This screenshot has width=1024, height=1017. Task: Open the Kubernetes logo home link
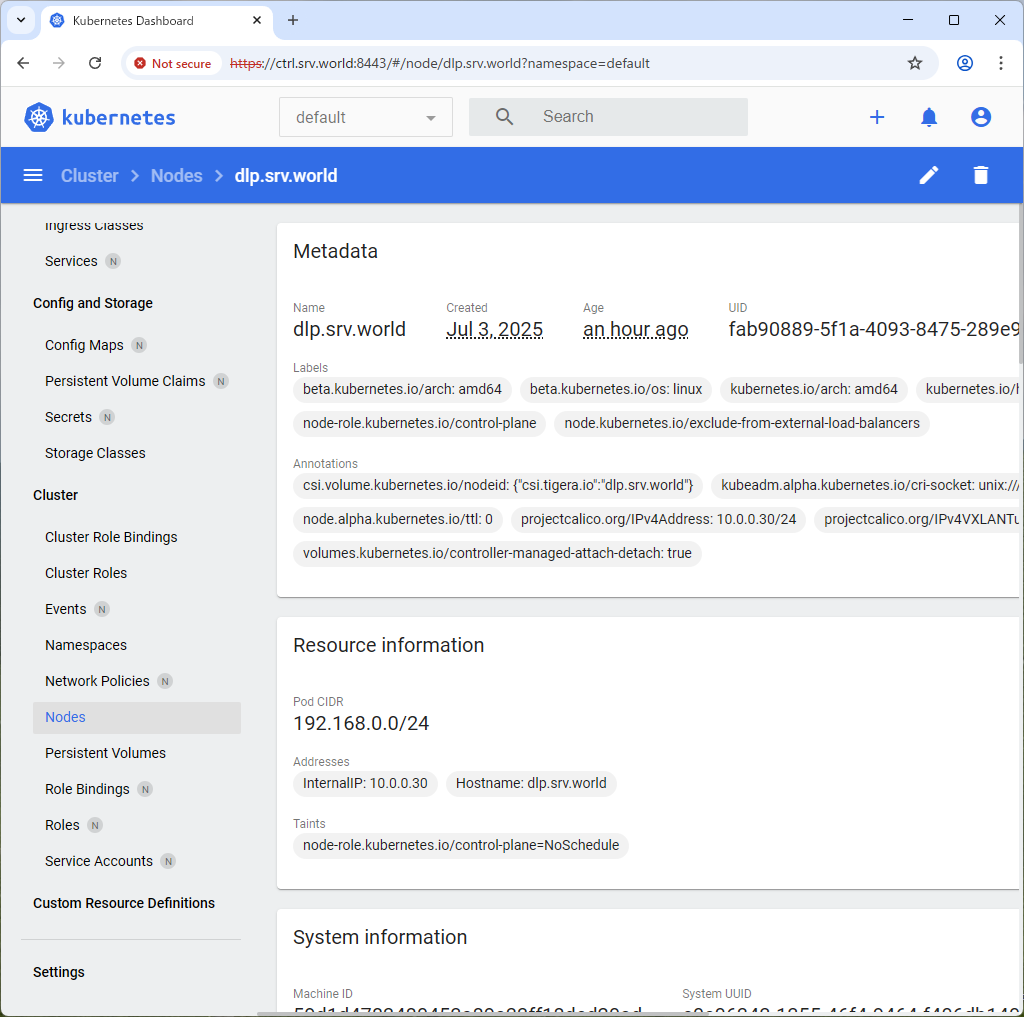pyautogui.click(x=99, y=118)
